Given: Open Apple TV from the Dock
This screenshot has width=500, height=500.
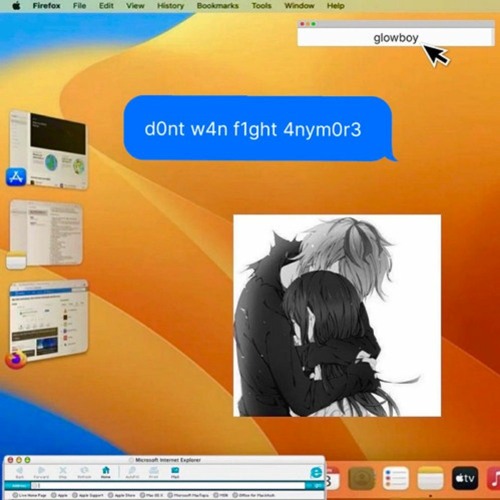Looking at the screenshot, I should pos(465,478).
